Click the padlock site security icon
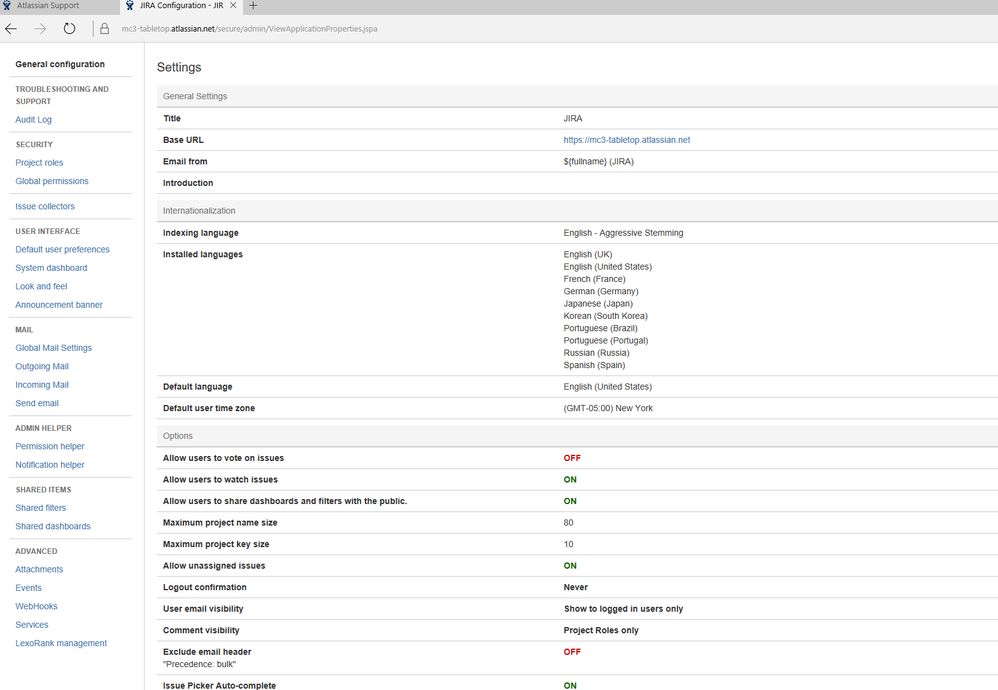 [x=104, y=29]
